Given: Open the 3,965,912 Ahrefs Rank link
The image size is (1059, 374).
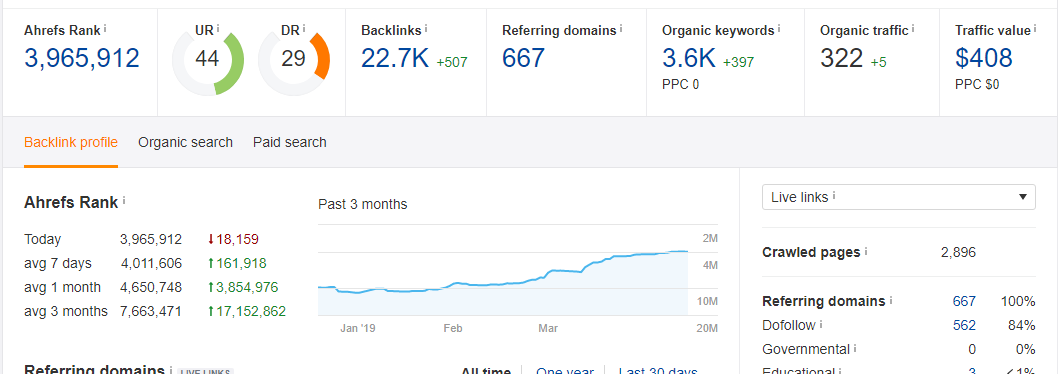Looking at the screenshot, I should [82, 59].
